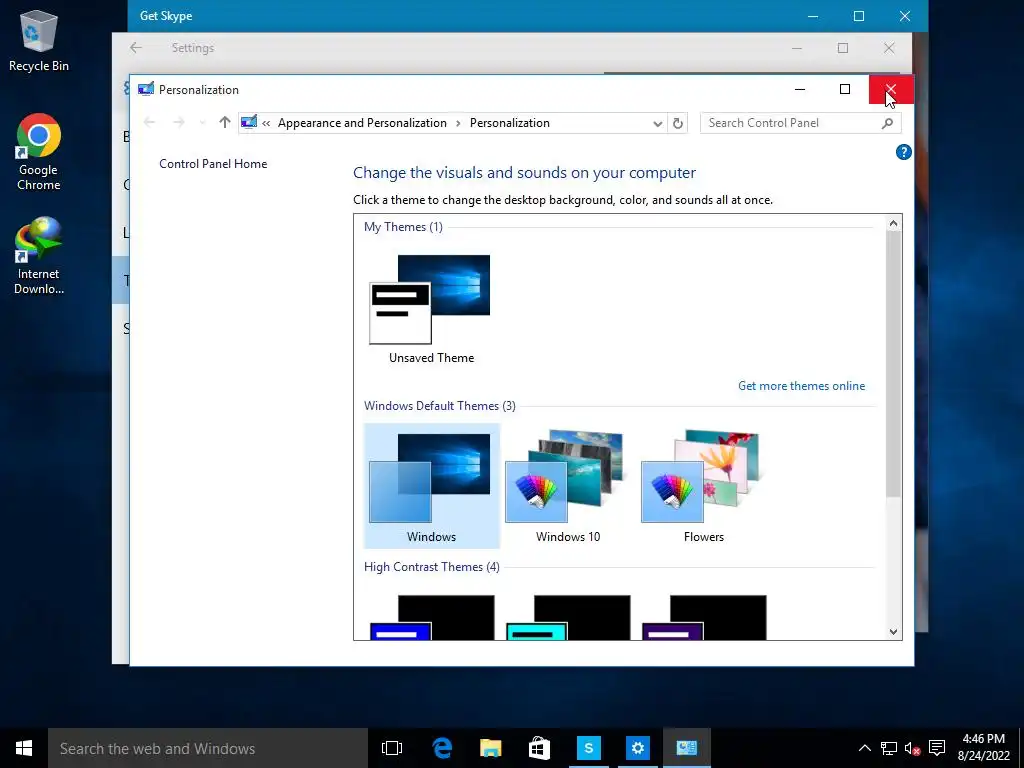1024x768 pixels.
Task: Click the search magnifier in Control Panel search
Action: coord(888,123)
